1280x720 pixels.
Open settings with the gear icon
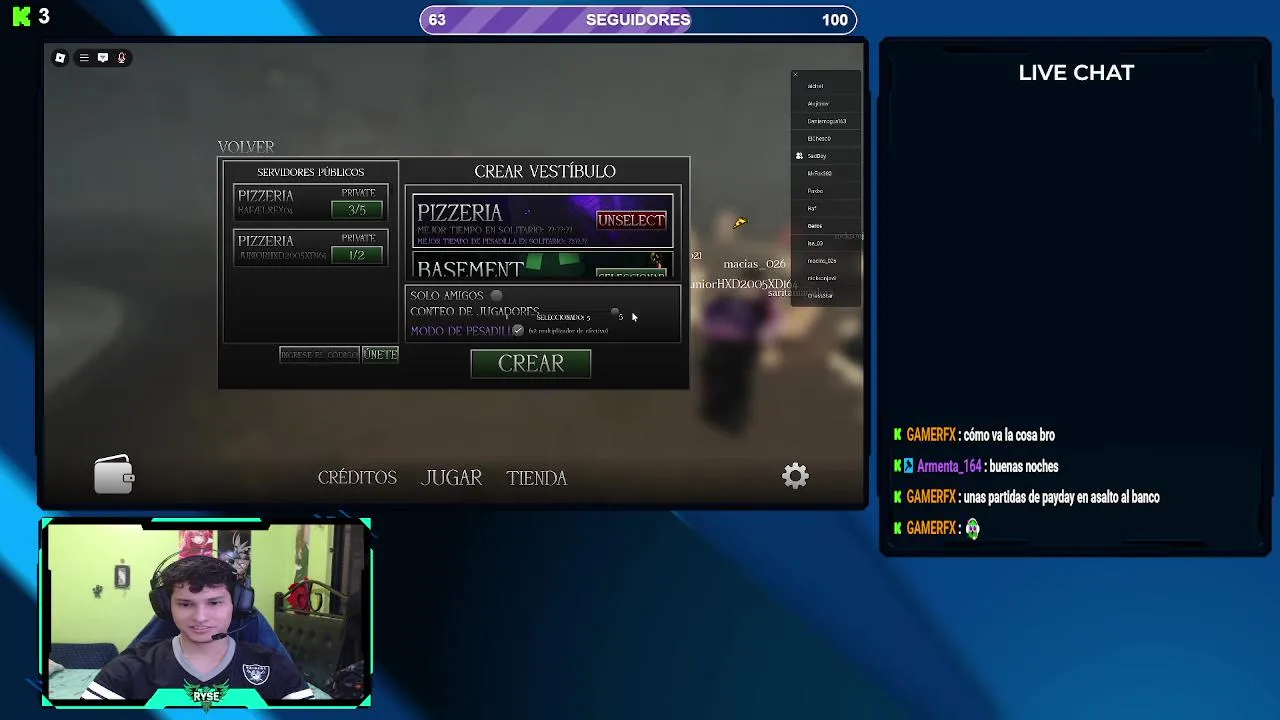click(795, 476)
